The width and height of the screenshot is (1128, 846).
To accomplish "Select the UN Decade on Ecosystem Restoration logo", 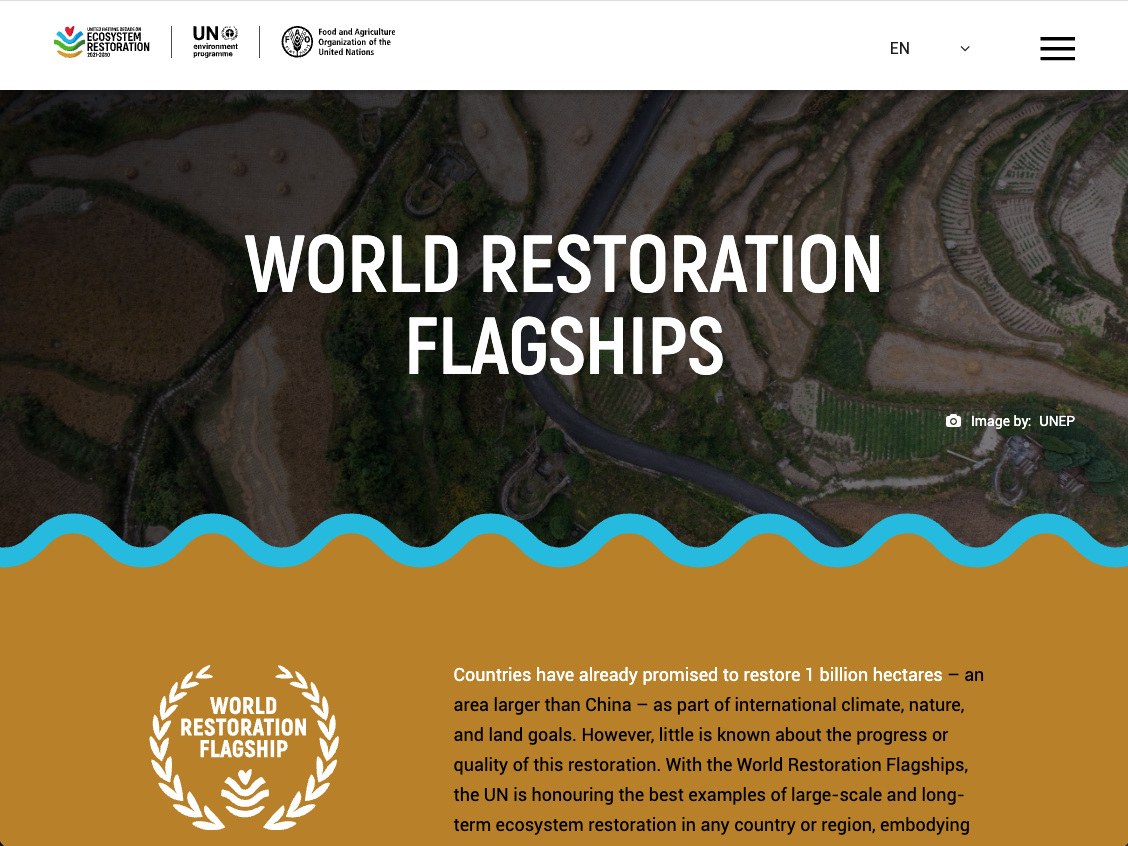I will click(x=100, y=42).
